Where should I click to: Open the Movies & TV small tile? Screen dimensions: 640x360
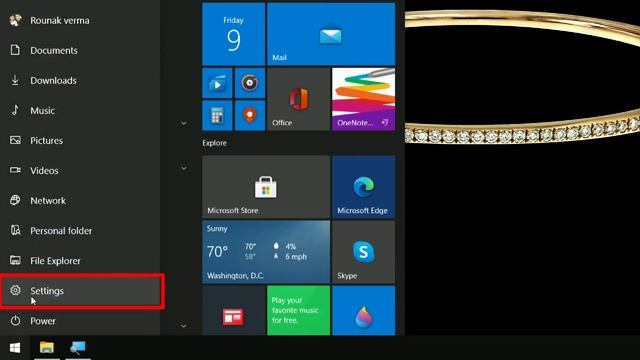pos(217,83)
